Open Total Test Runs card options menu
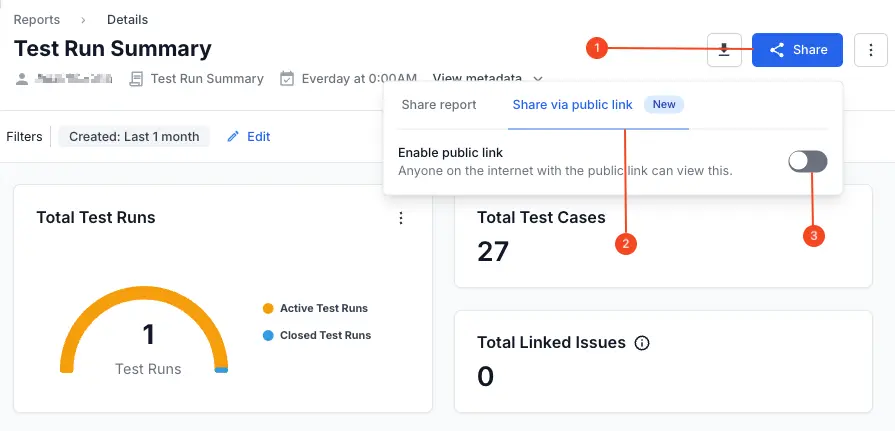This screenshot has height=431, width=895. [401, 218]
